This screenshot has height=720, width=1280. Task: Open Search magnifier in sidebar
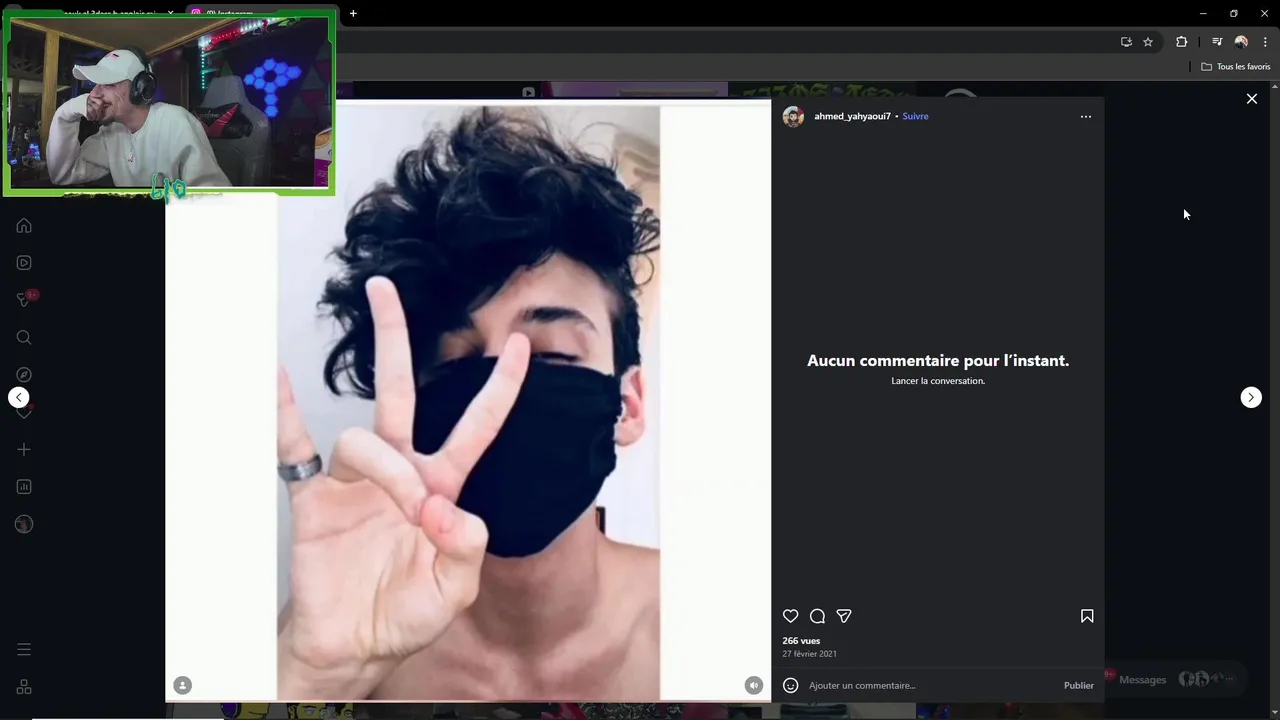click(24, 337)
